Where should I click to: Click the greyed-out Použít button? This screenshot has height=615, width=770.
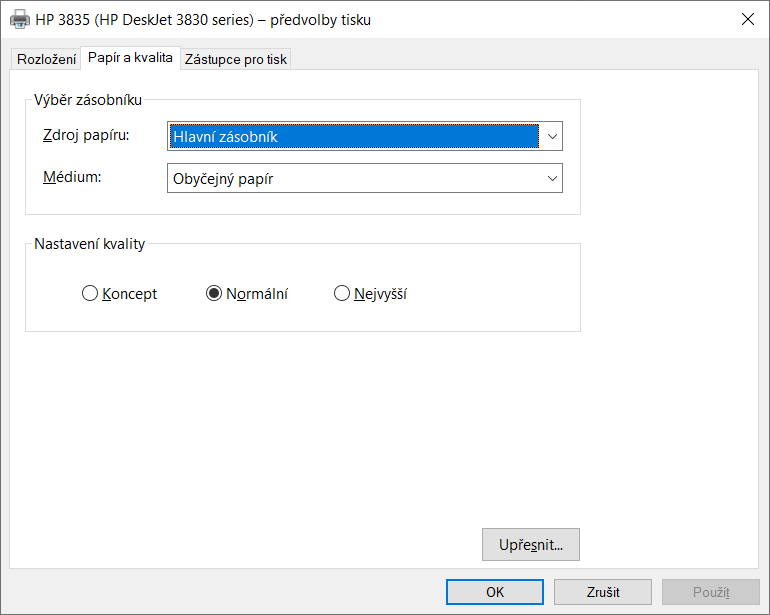click(x=711, y=592)
